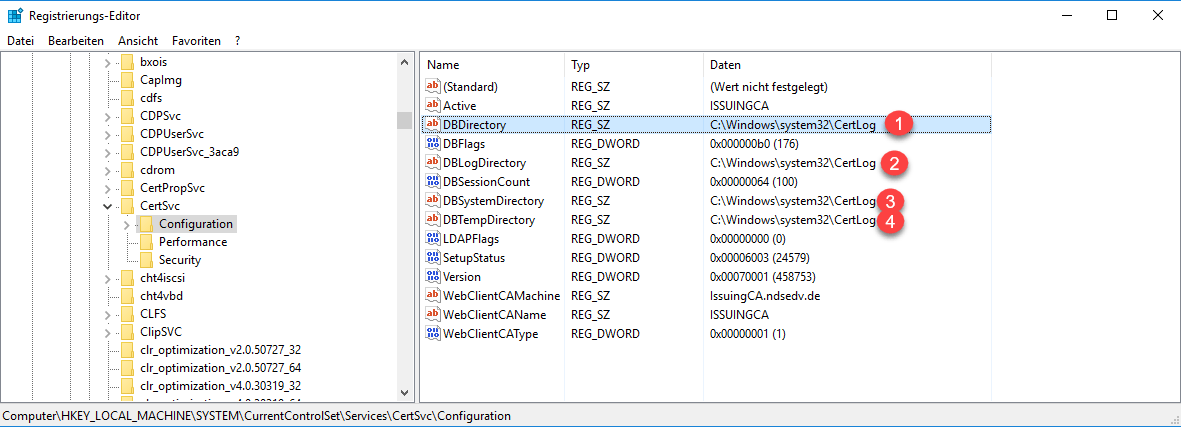Click the DWORD icon beside SetupStatus
The image size is (1181, 427).
point(433,258)
